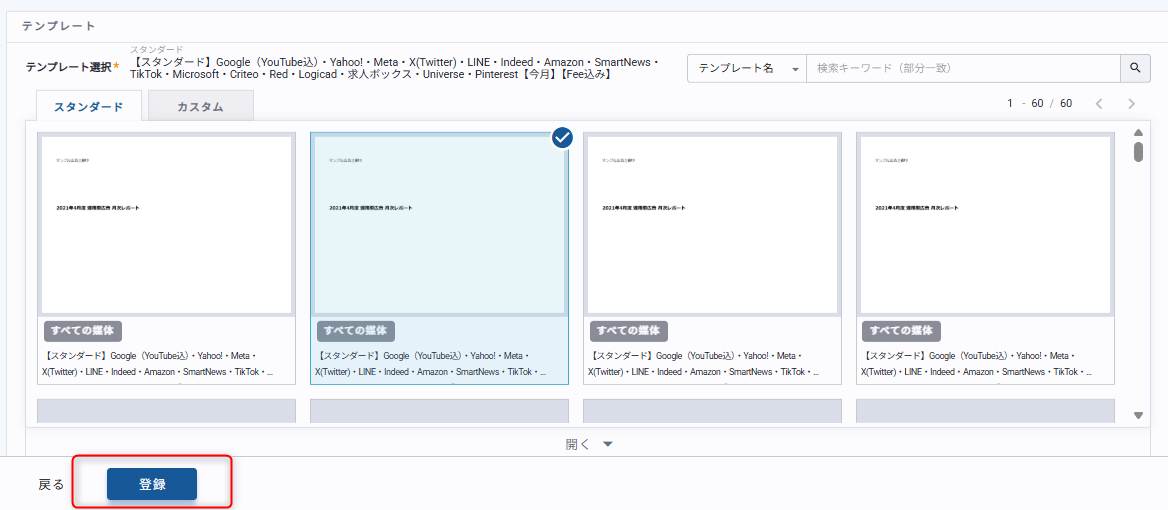
Task: Go to previous page arrow
Action: pos(1099,104)
